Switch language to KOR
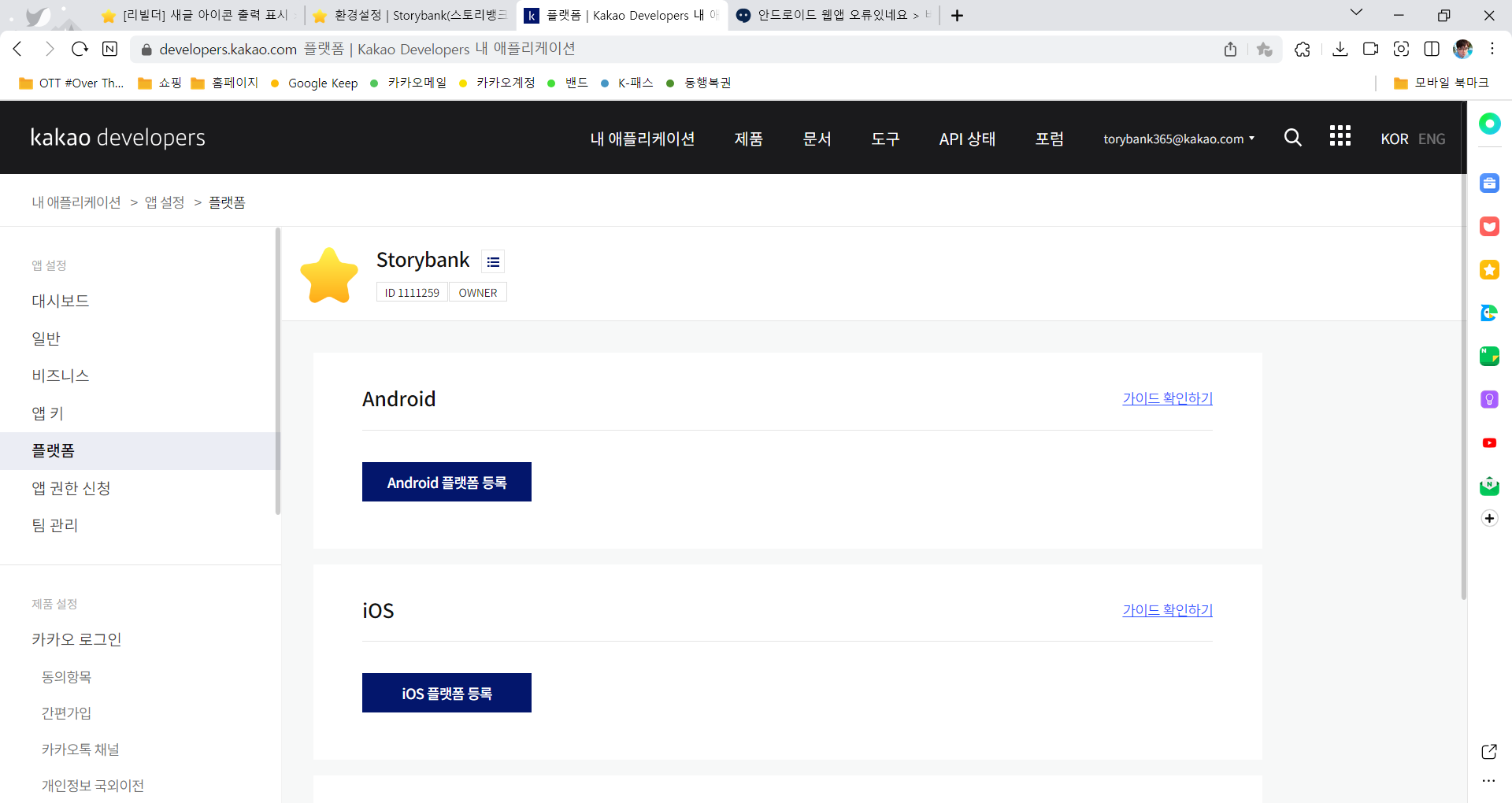The width and height of the screenshot is (1512, 803). tap(1395, 139)
